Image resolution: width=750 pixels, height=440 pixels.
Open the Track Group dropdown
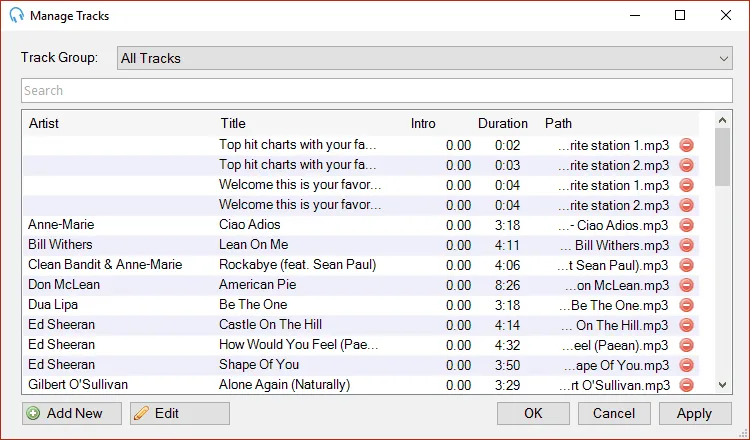(x=425, y=58)
